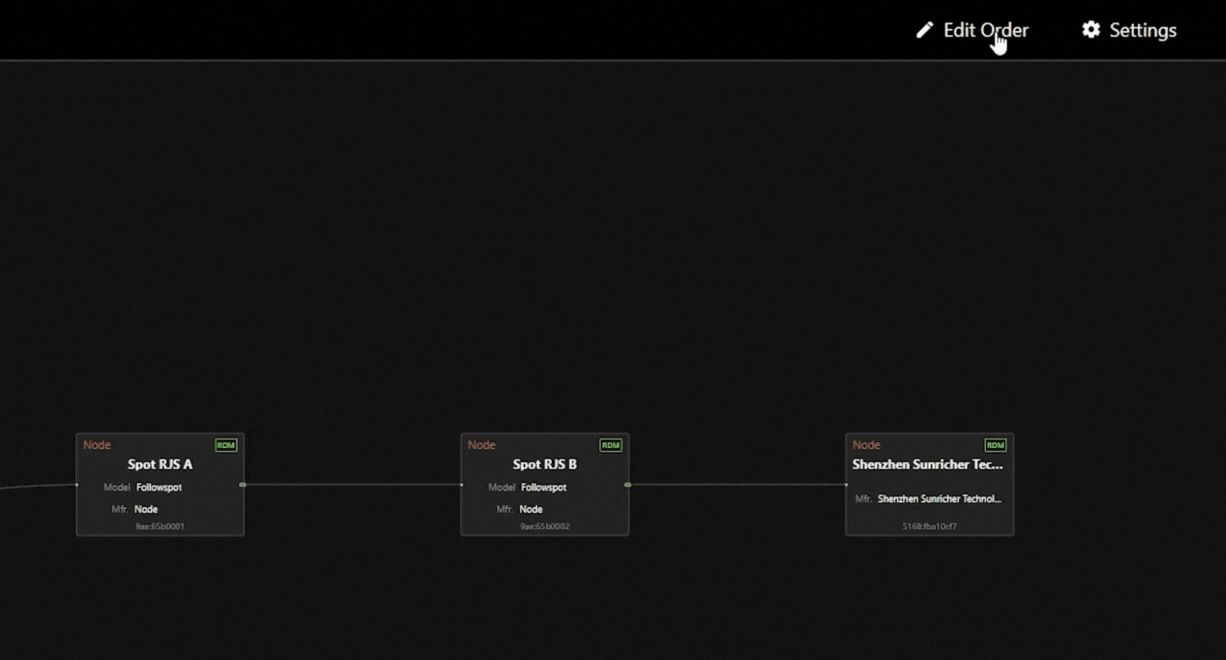This screenshot has height=660, width=1226.
Task: Click the output port of Spot RJS B
Action: (x=628, y=485)
